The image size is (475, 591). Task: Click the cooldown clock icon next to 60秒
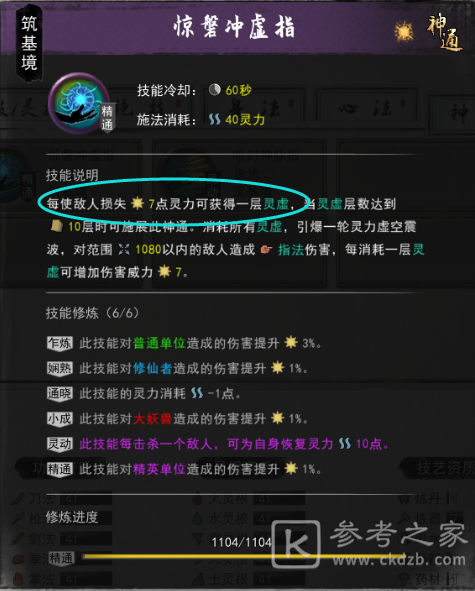pyautogui.click(x=215, y=90)
